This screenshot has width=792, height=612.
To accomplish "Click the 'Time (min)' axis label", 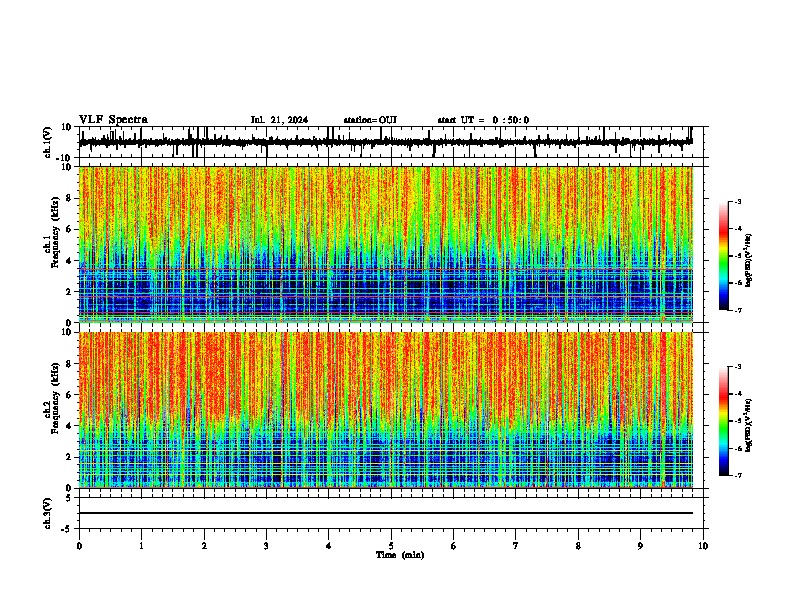I will point(400,555).
